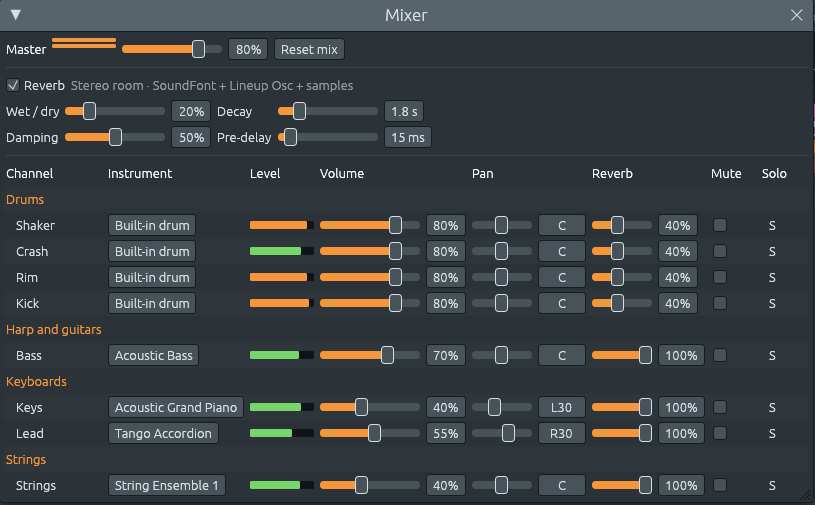This screenshot has width=815, height=505.
Task: Click the Reset mix button
Action: (309, 49)
